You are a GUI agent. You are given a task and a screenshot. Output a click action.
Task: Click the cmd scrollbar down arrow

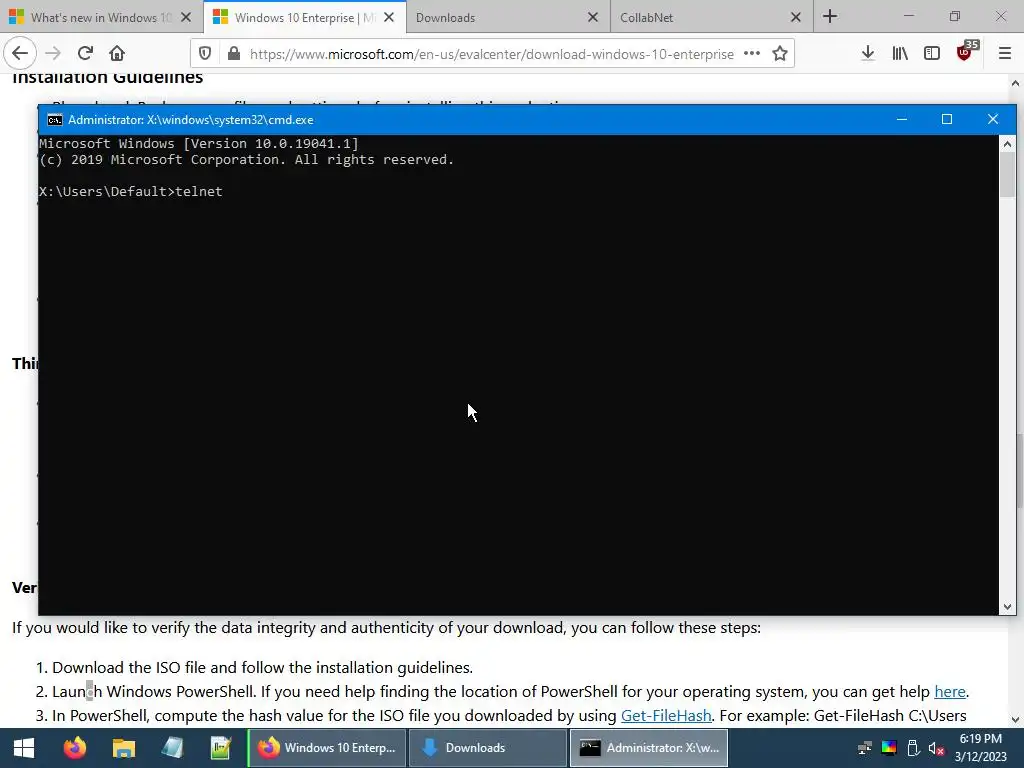(x=1007, y=607)
